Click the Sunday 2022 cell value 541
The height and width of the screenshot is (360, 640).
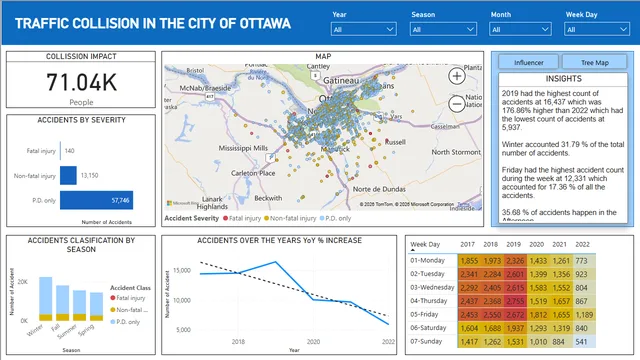[584, 342]
